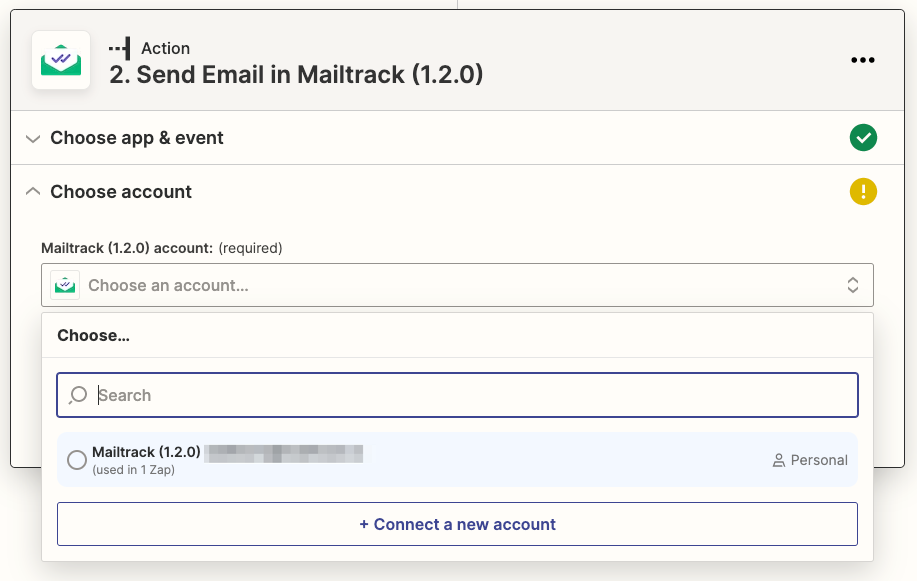Screen dimensions: 917x581
Task: Click the dropdown stepper arrows on the account field
Action: (x=852, y=285)
